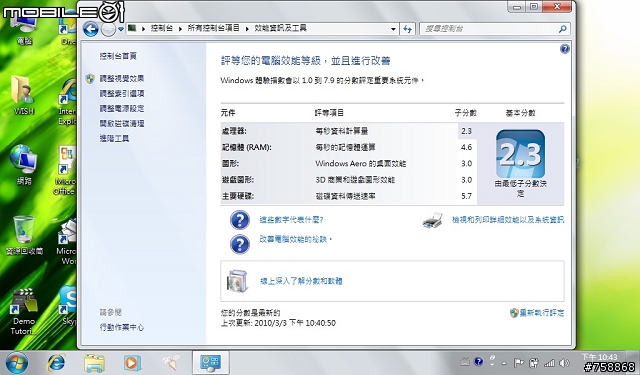Open the recent pages dropdown arrow

[121, 29]
